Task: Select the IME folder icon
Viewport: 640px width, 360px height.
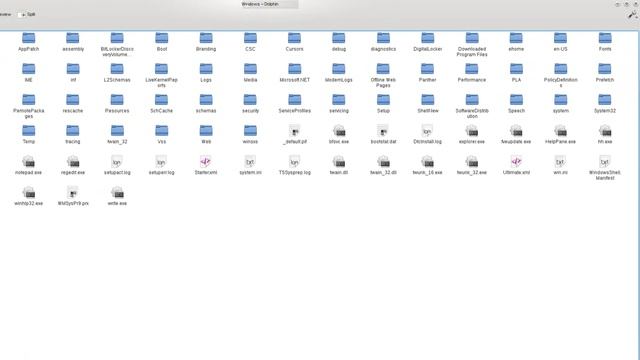Action: 29,69
